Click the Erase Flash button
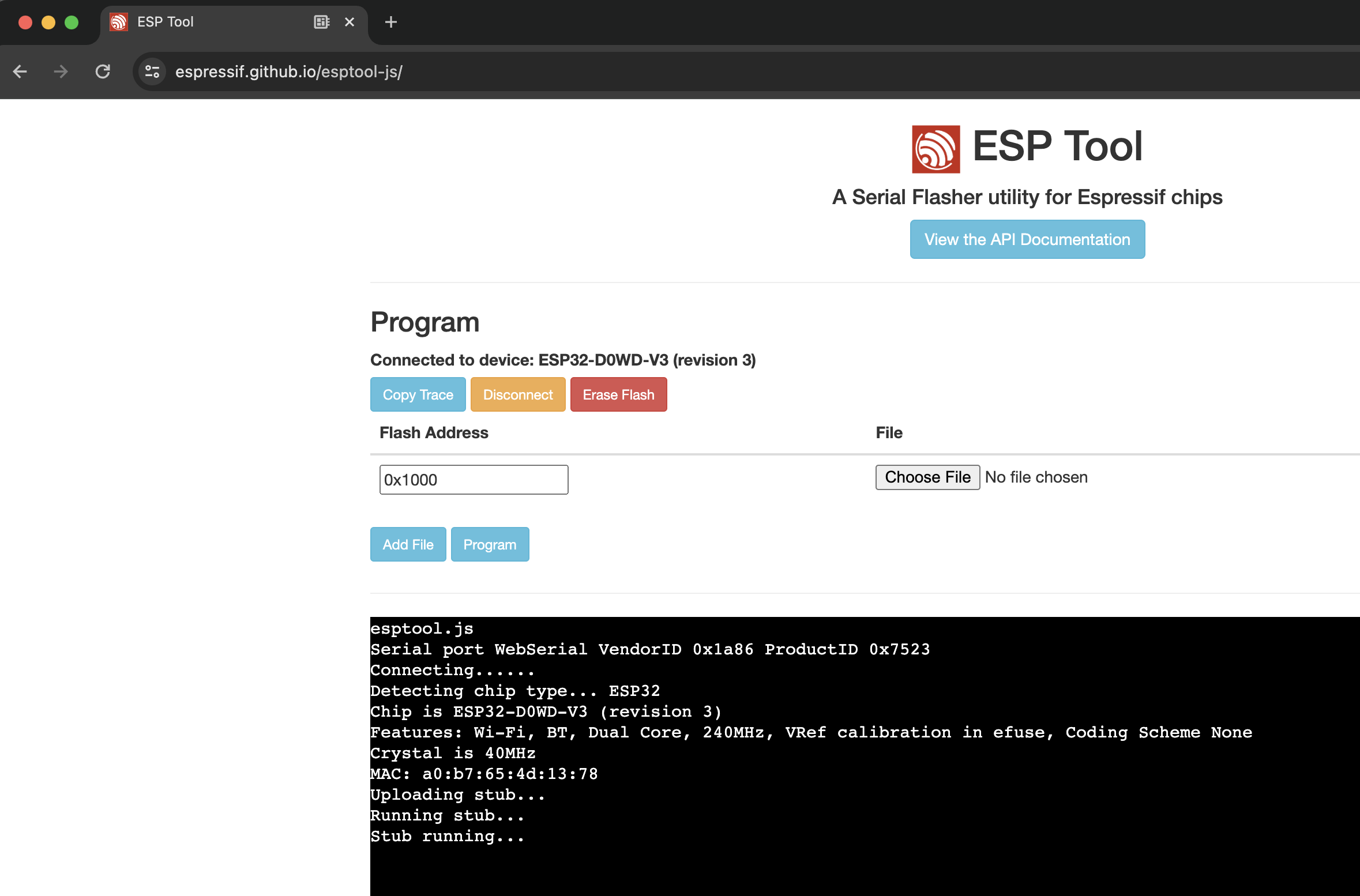 (x=618, y=394)
